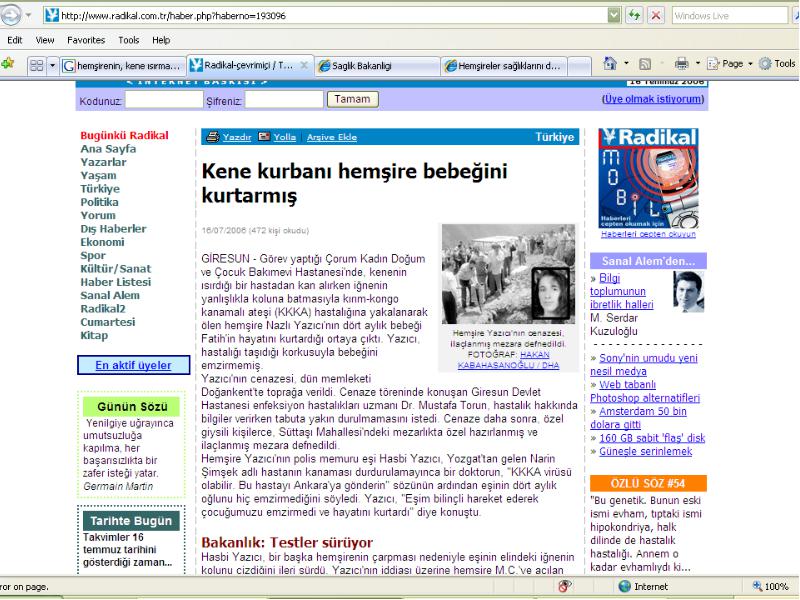Click the Print icon in toolbar

(x=682, y=64)
